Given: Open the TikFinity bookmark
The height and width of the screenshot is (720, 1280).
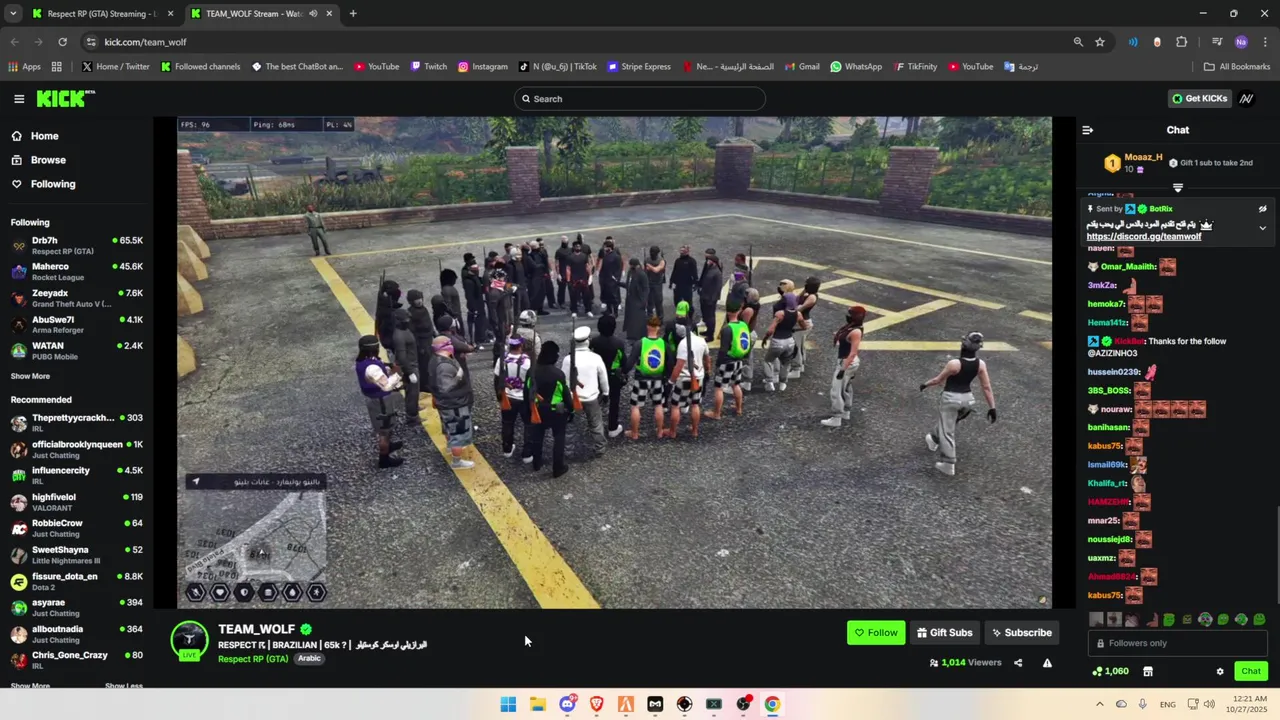Looking at the screenshot, I should pyautogui.click(x=915, y=67).
